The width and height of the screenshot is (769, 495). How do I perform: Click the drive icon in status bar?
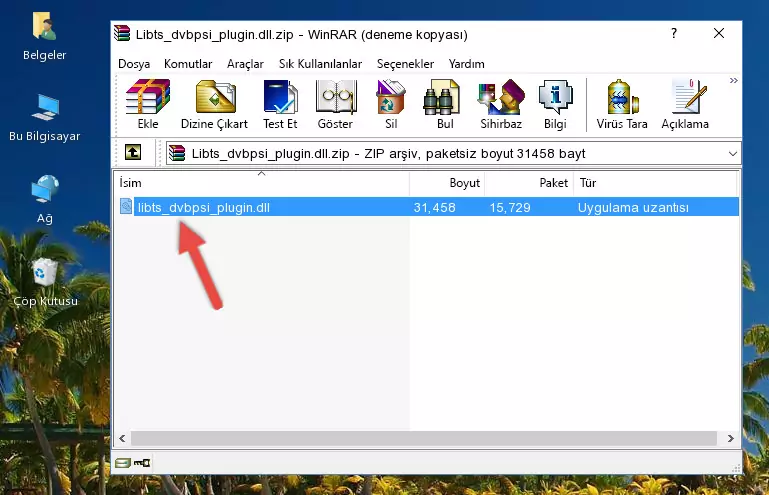point(123,463)
